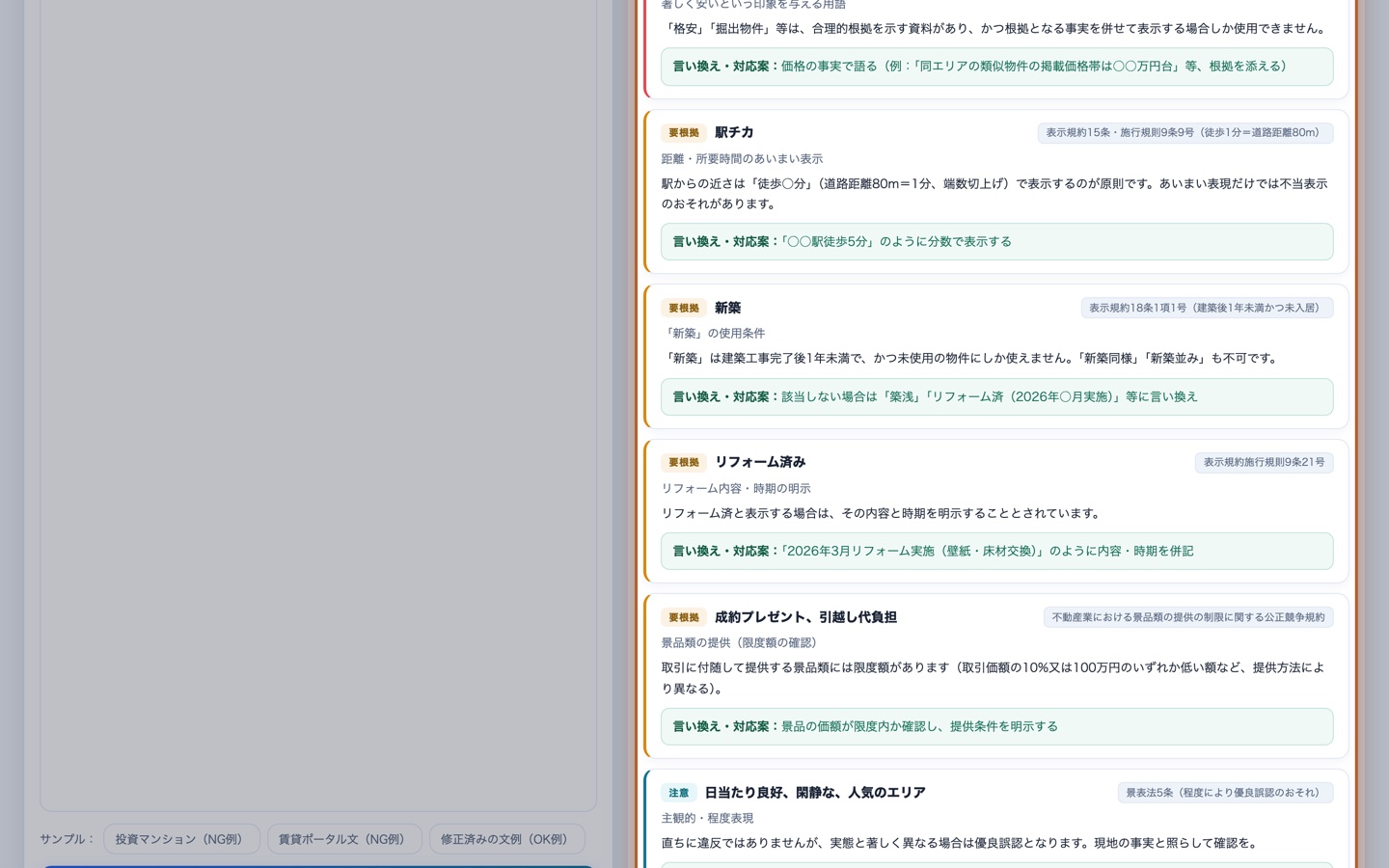1389x868 pixels.
Task: Click the 景品類の提供（限度額の確認） subtitle
Action: coord(742,643)
